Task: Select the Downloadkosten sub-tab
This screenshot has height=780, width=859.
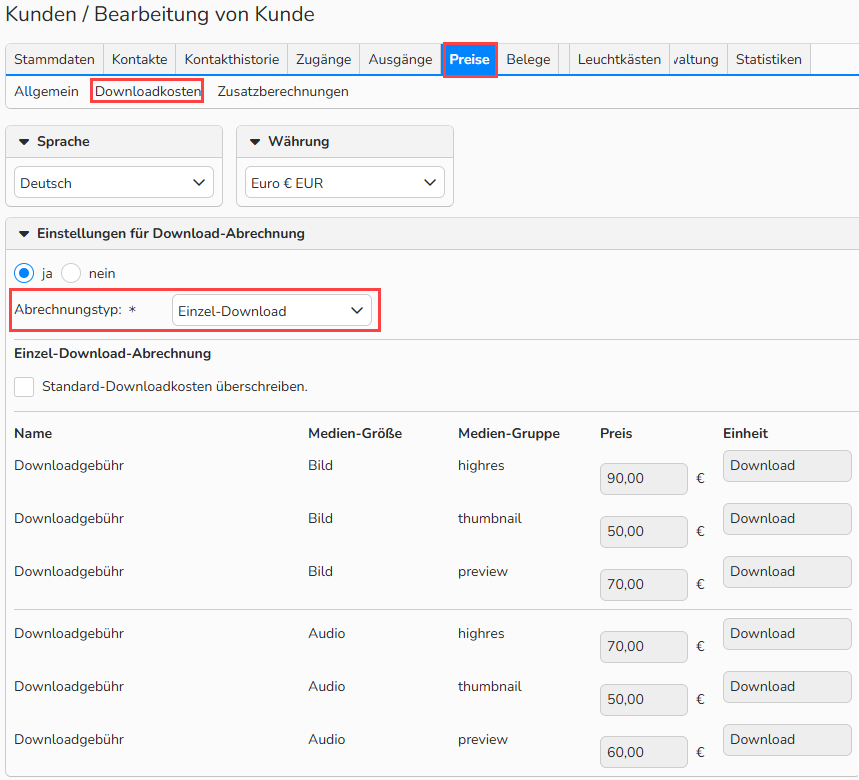Action: tap(147, 91)
